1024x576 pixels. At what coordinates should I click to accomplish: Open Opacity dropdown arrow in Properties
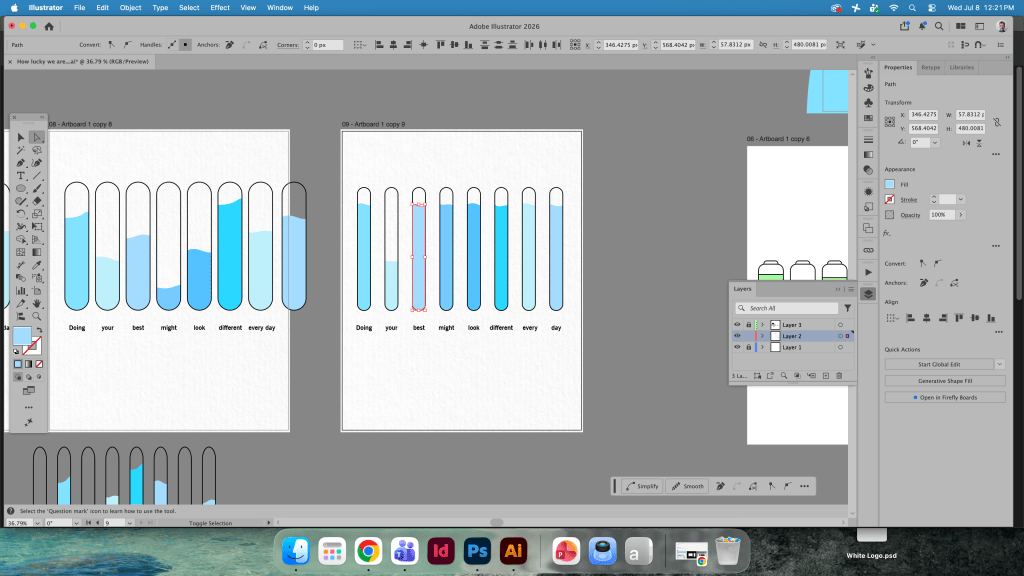[961, 215]
